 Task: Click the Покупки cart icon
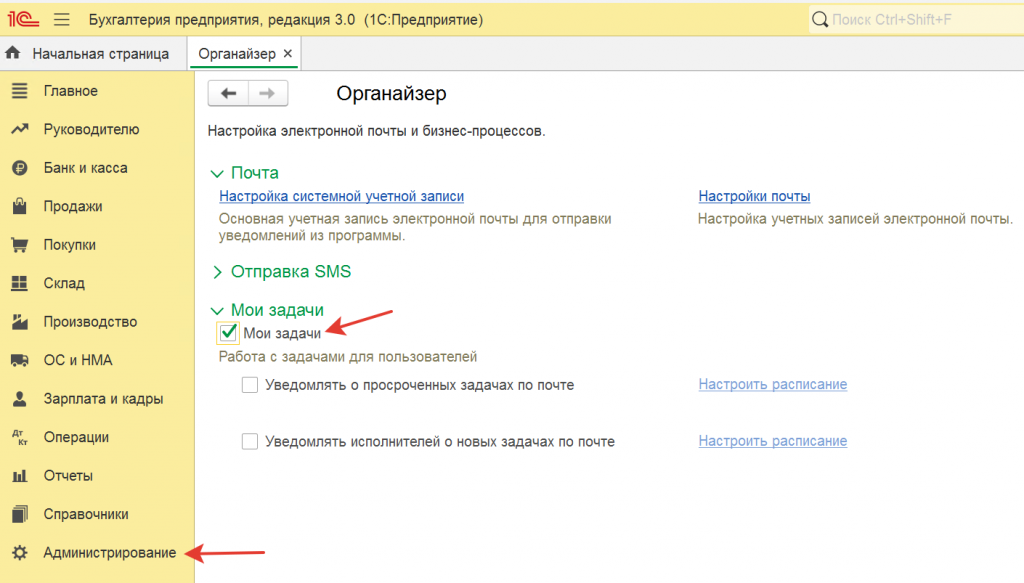point(20,245)
